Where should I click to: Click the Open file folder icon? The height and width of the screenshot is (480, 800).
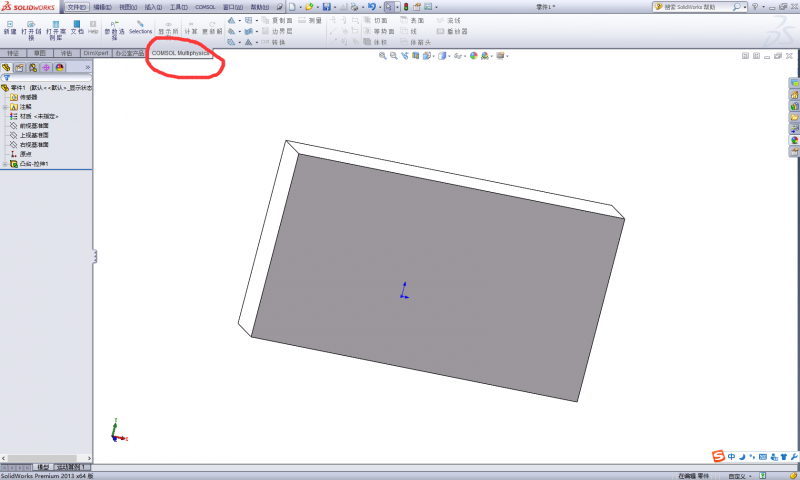pyautogui.click(x=309, y=7)
